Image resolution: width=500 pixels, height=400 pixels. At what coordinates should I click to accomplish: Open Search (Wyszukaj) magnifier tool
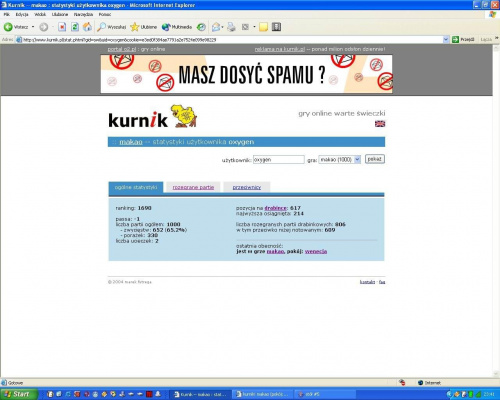[x=102, y=27]
